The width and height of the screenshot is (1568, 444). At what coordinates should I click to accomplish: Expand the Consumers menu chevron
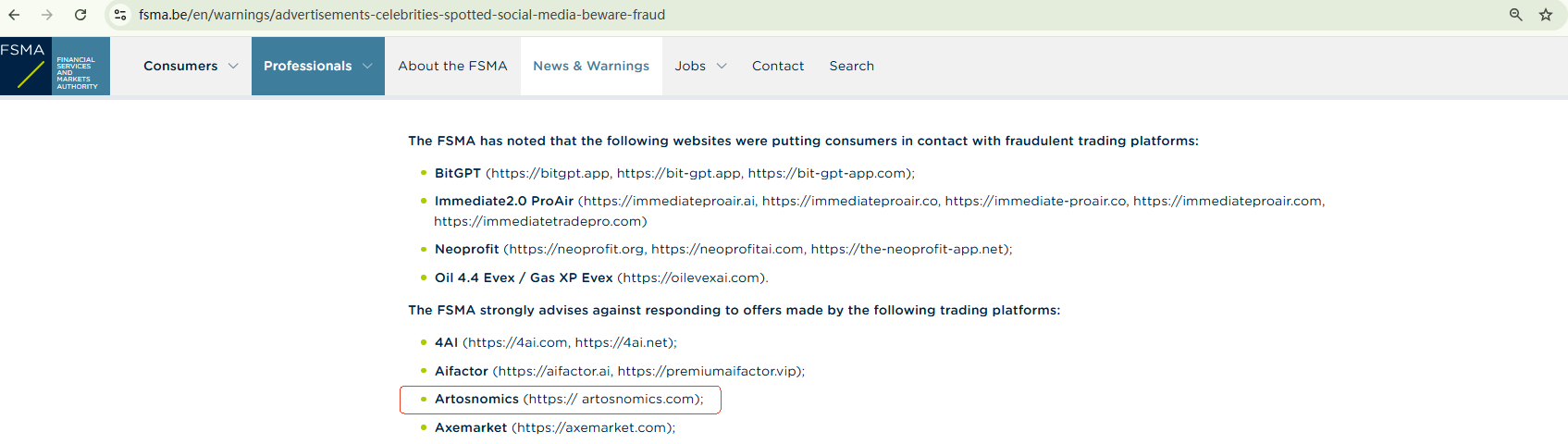233,66
